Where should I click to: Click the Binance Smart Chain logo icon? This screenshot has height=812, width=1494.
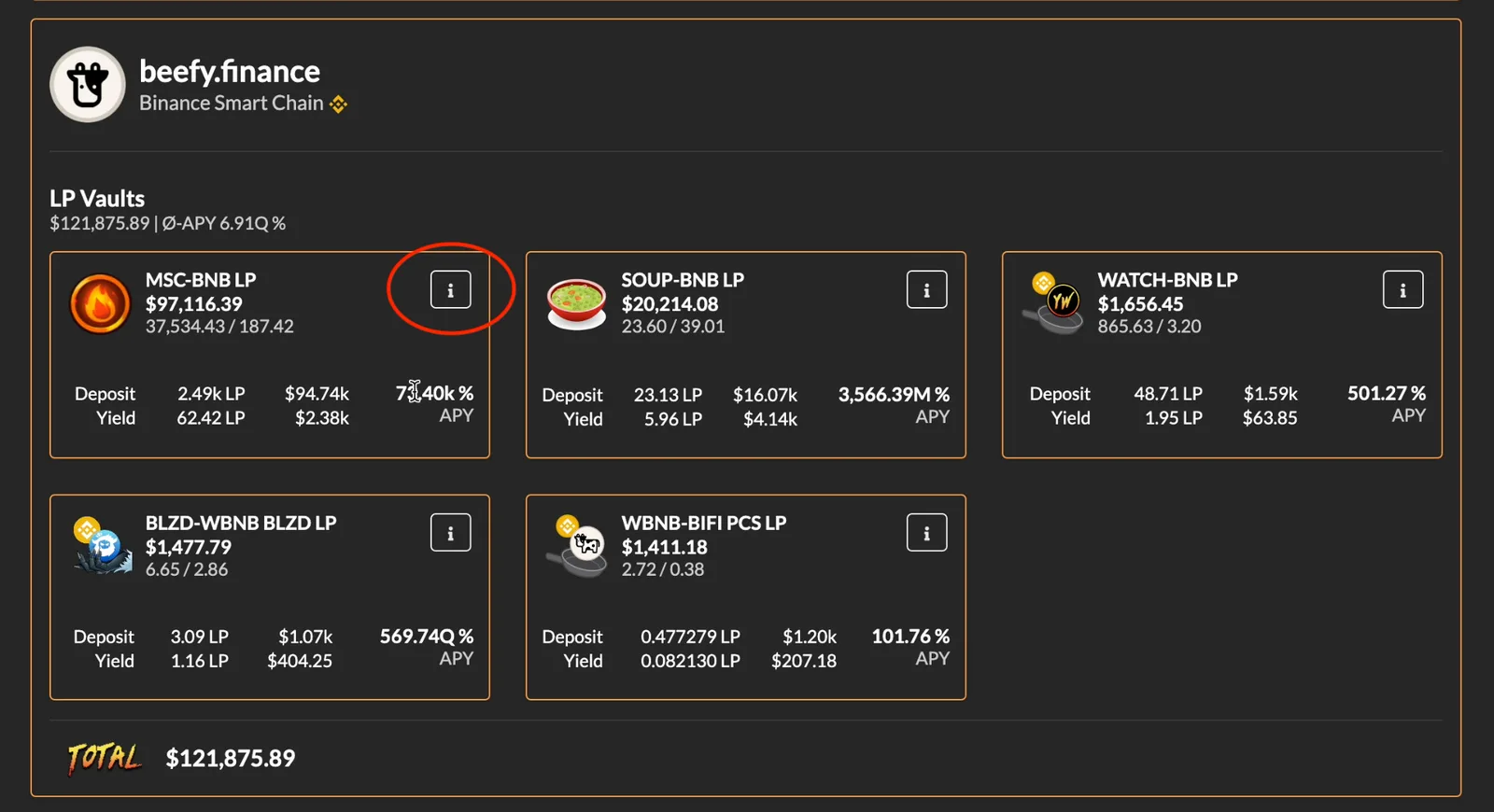339,105
